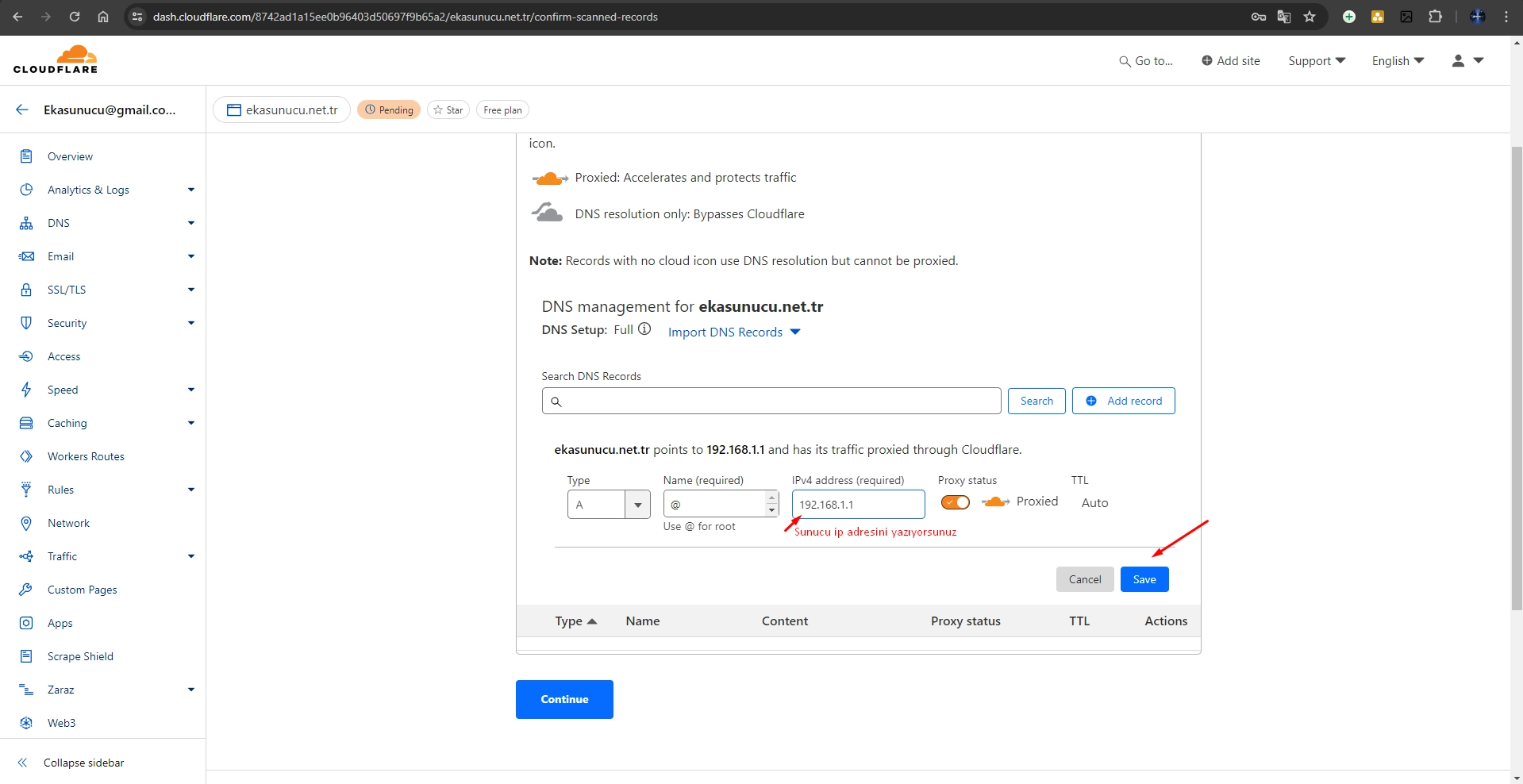1523x784 pixels.
Task: Click the blue Continue button
Action: [x=564, y=699]
